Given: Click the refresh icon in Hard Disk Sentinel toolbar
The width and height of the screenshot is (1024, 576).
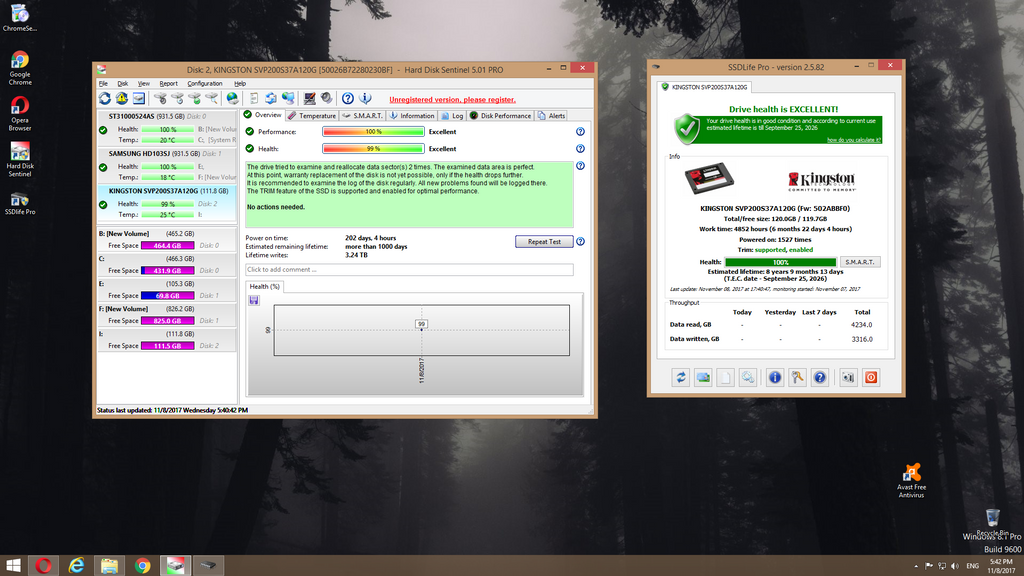Looking at the screenshot, I should pyautogui.click(x=105, y=99).
